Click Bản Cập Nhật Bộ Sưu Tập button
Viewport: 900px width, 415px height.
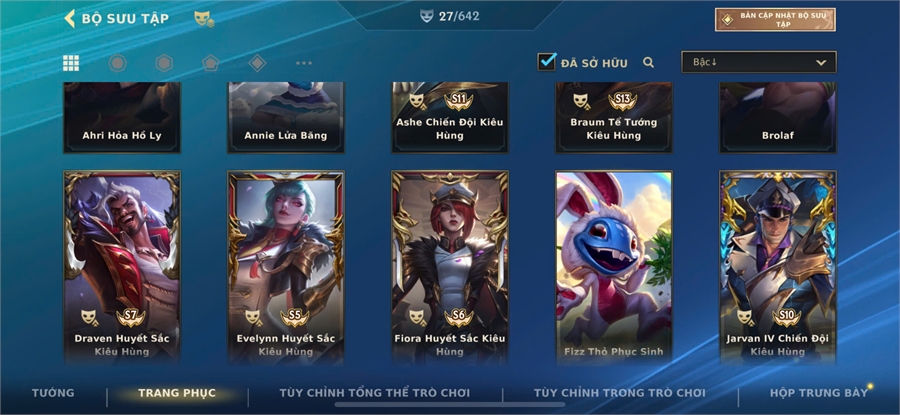775,20
